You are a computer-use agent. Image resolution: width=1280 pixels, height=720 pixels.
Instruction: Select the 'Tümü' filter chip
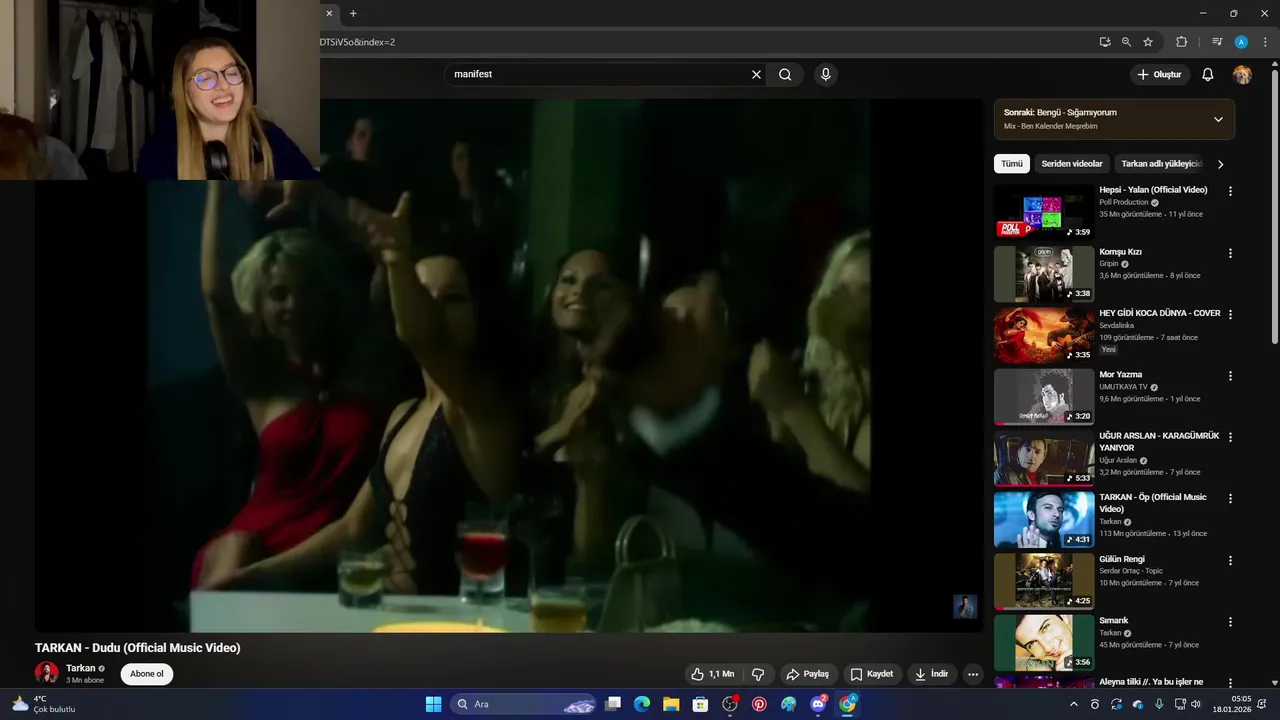1012,164
